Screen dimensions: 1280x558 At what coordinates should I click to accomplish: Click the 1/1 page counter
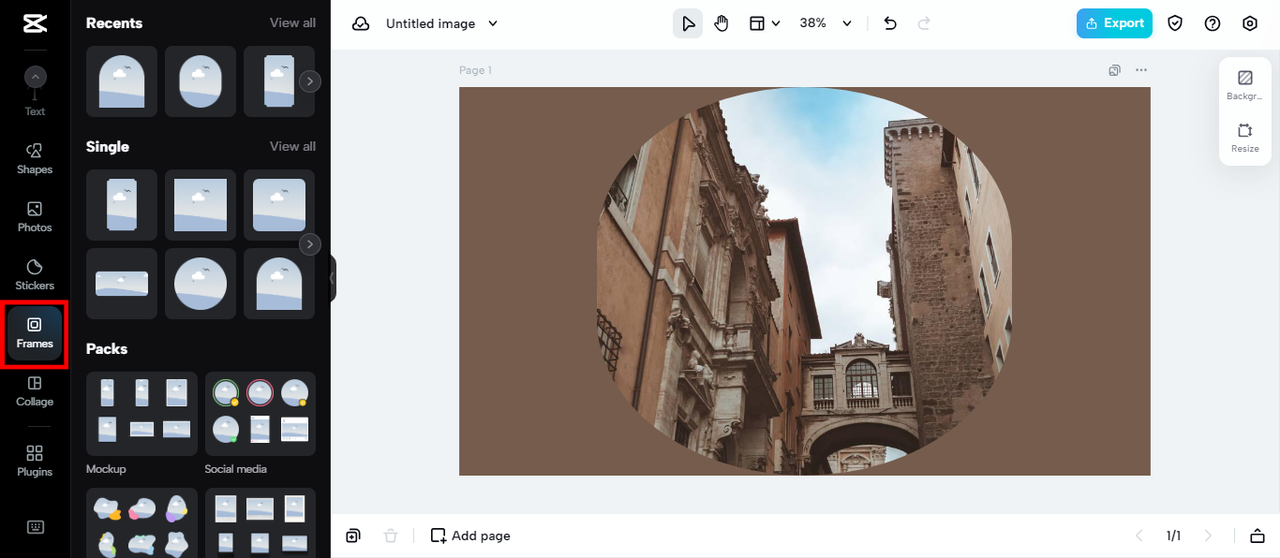(1173, 536)
